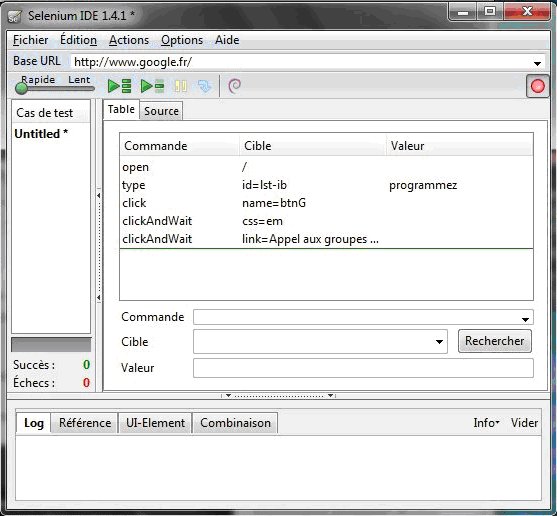Click the Commande column header
The height and width of the screenshot is (516, 557).
179,146
